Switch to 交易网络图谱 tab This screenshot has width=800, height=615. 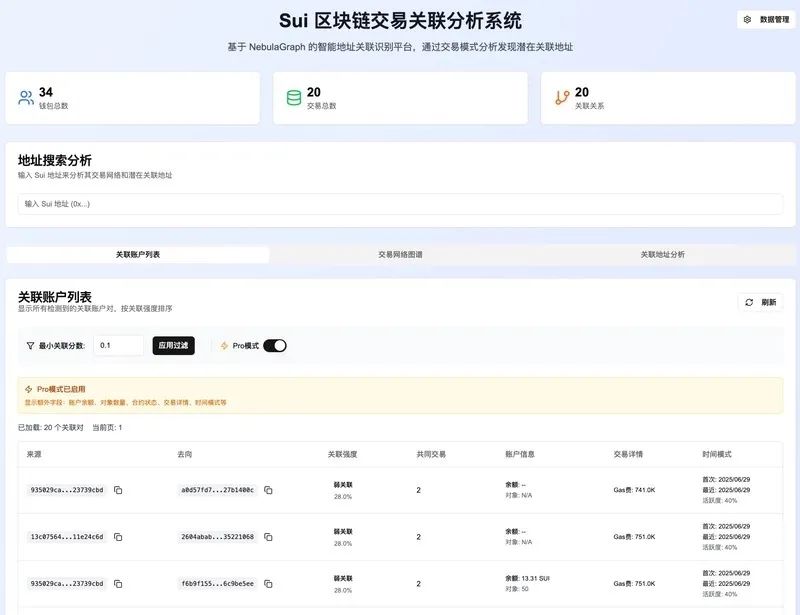click(x=400, y=254)
